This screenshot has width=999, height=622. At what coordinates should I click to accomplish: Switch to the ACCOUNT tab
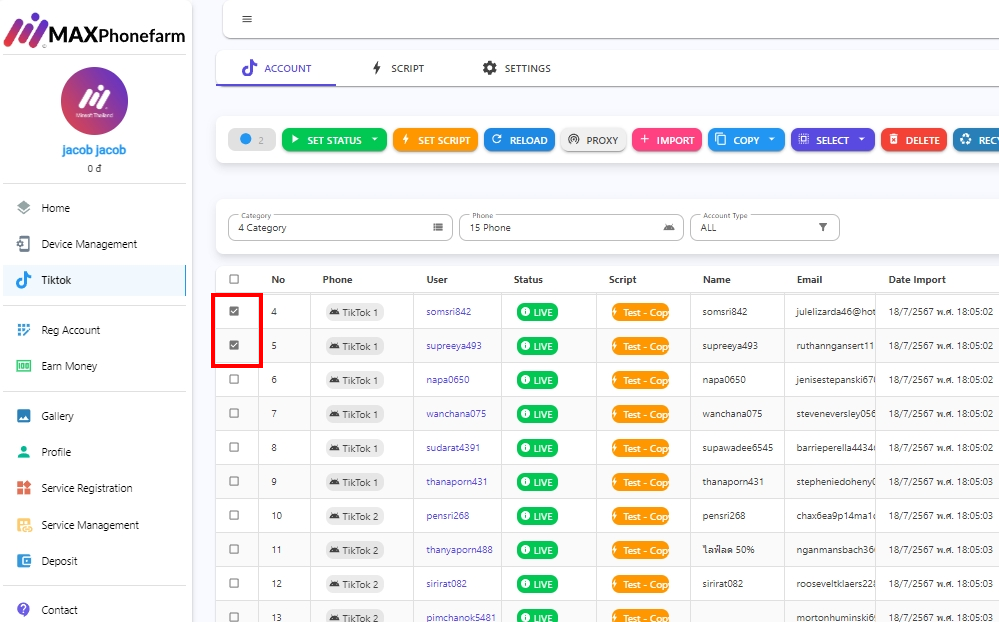[276, 68]
